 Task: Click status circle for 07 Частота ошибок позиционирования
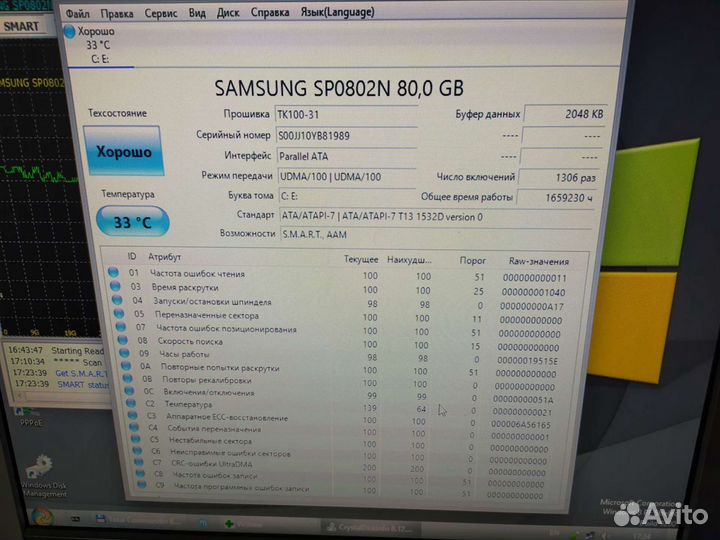(x=121, y=326)
